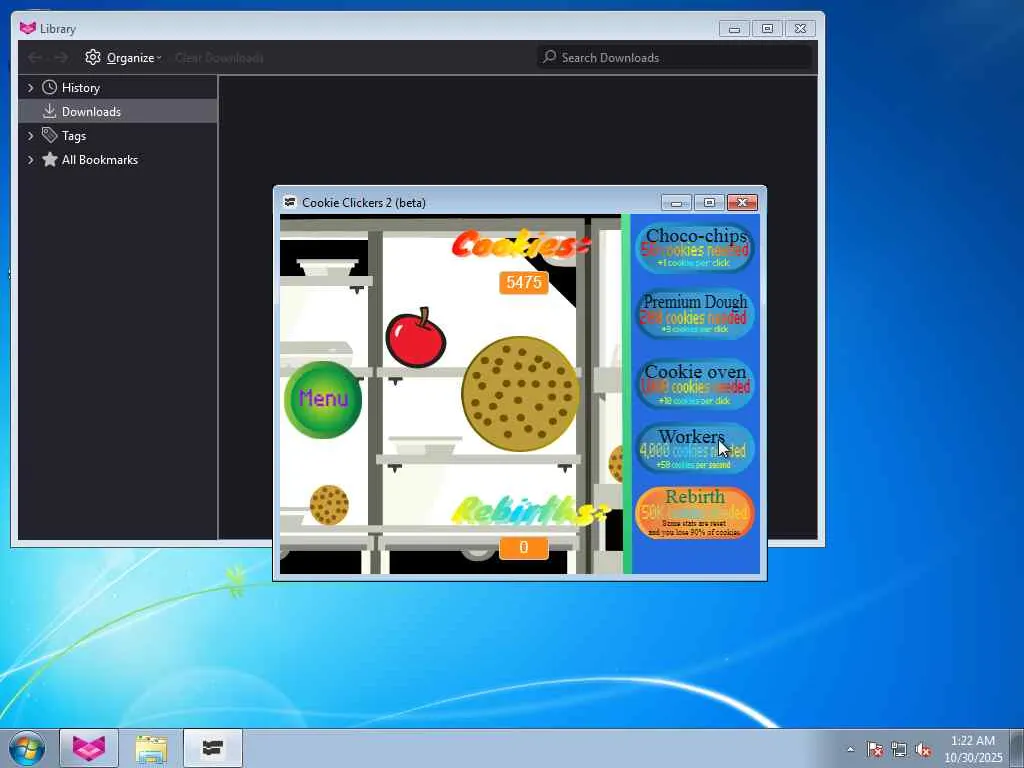Screen dimensions: 1024x768
Task: Expand the Tags tree item
Action: pos(30,136)
